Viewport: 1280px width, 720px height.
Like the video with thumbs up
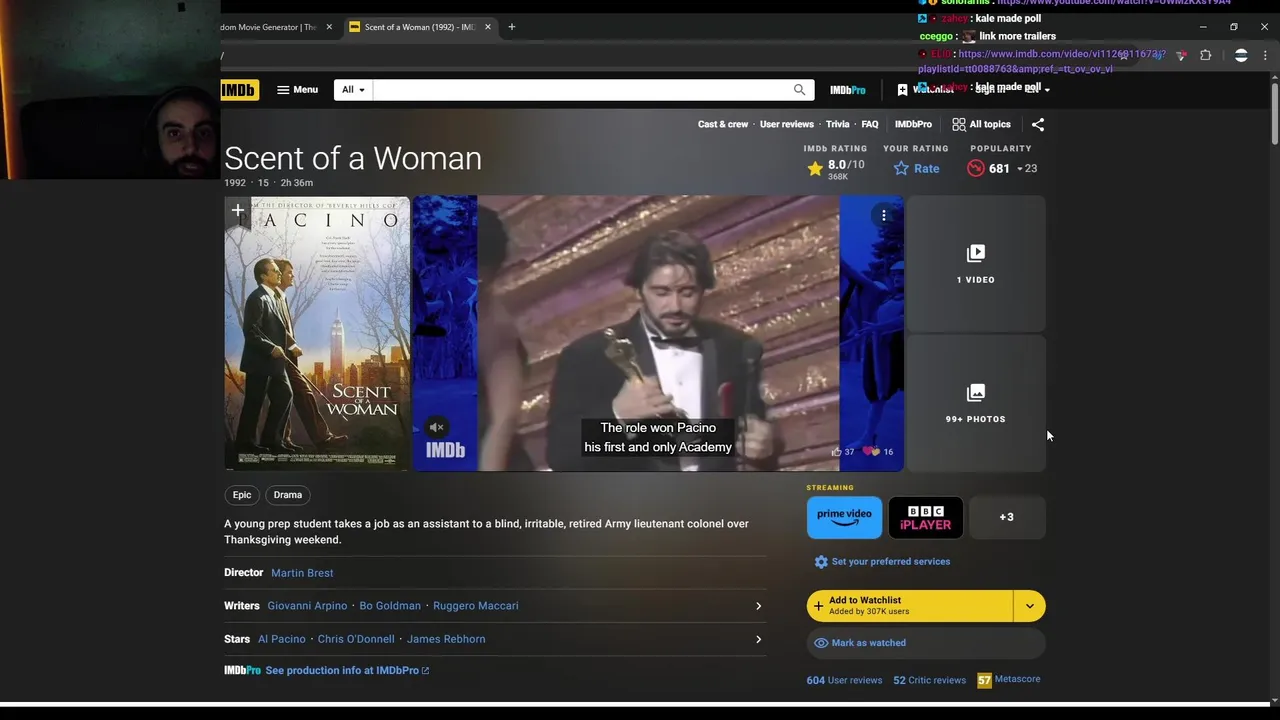(842, 452)
